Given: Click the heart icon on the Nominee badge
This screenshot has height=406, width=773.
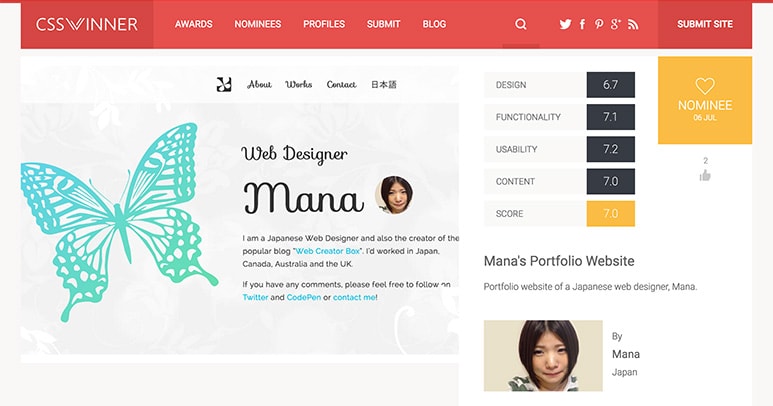Looking at the screenshot, I should click(705, 86).
